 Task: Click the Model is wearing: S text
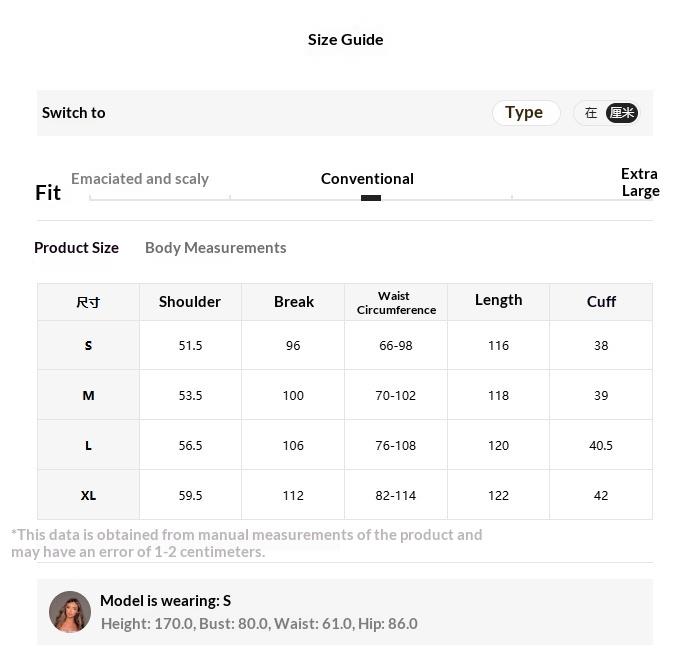click(165, 601)
